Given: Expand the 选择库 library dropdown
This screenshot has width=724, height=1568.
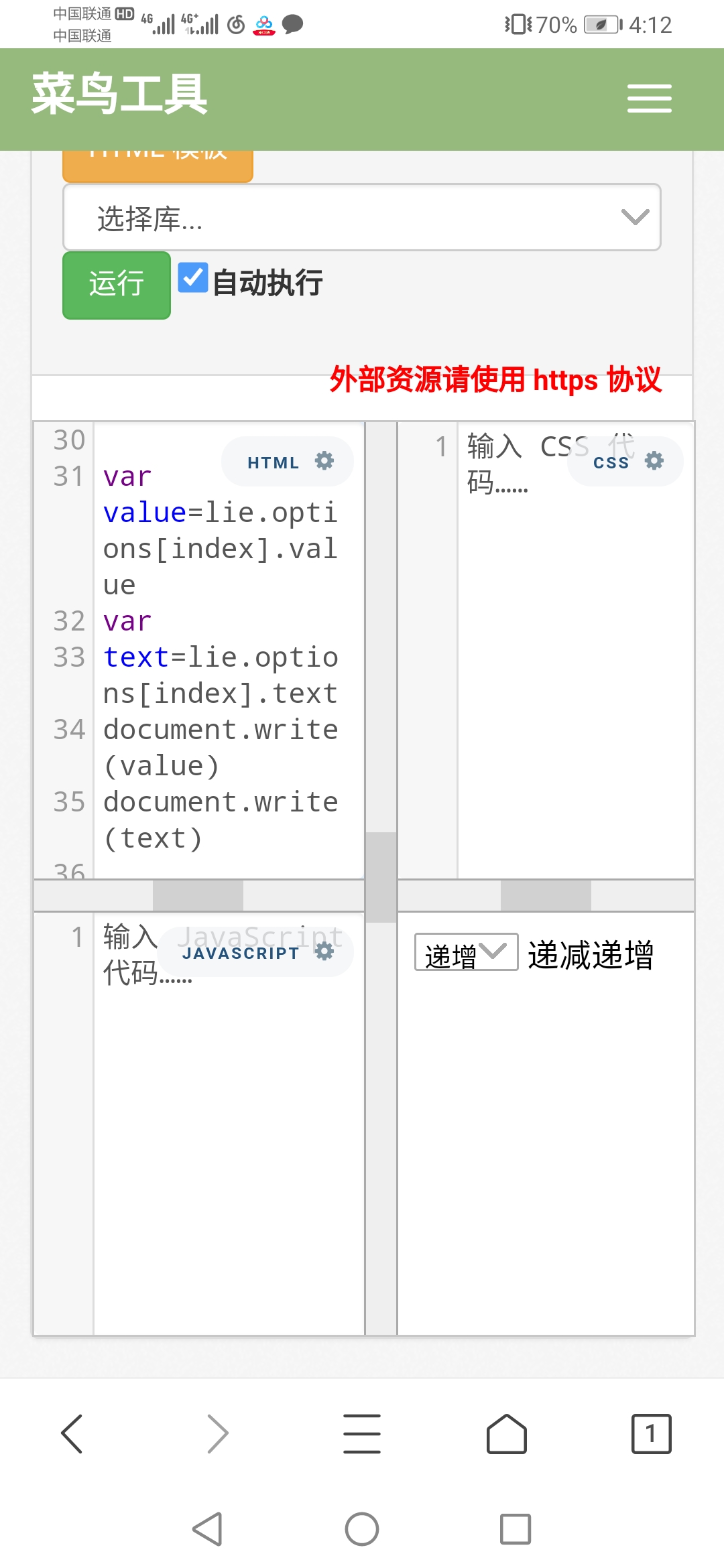Looking at the screenshot, I should (362, 218).
